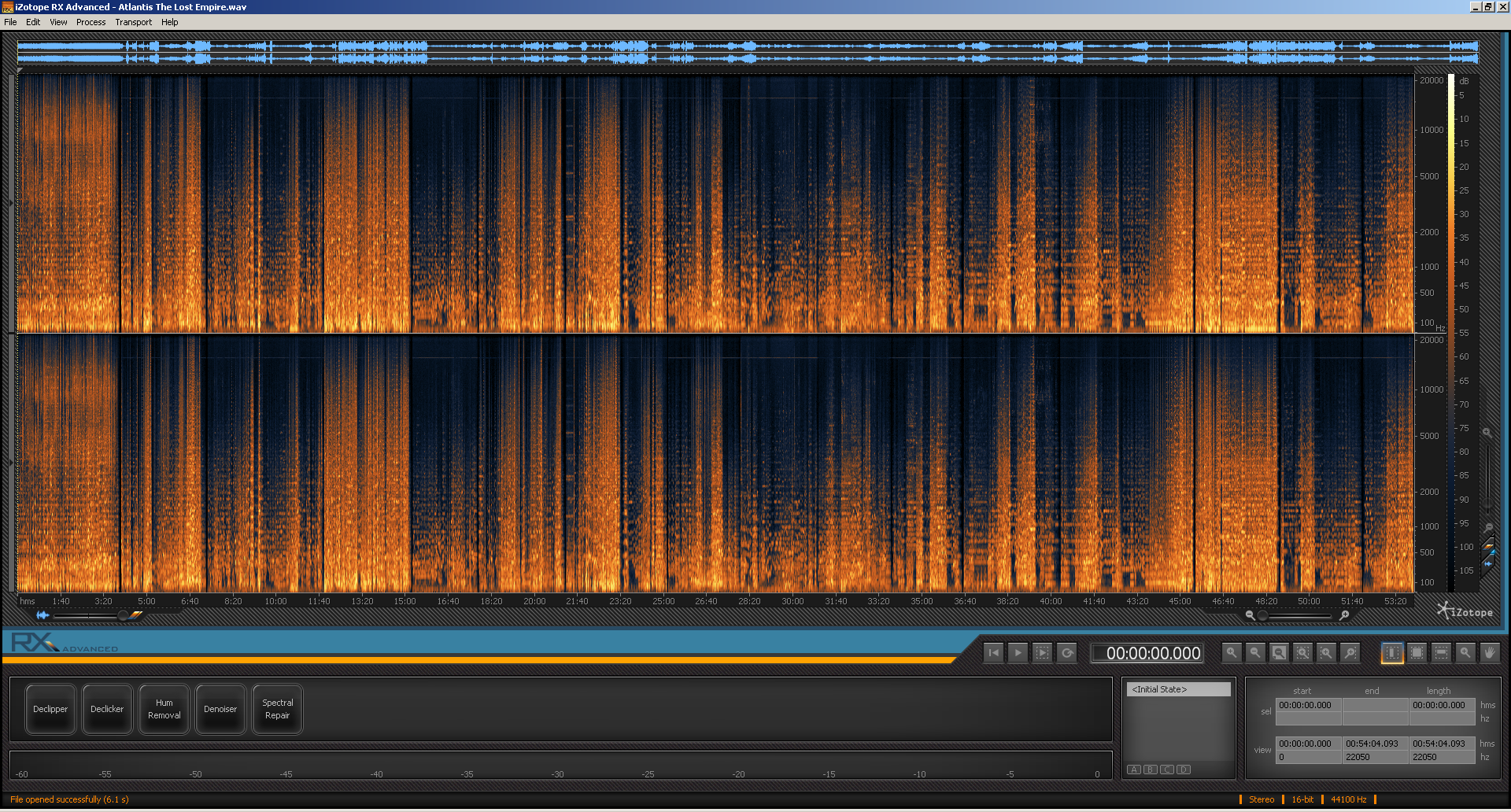Click the zoom out magnifier icon
The width and height of the screenshot is (1511, 812).
pos(1255,653)
